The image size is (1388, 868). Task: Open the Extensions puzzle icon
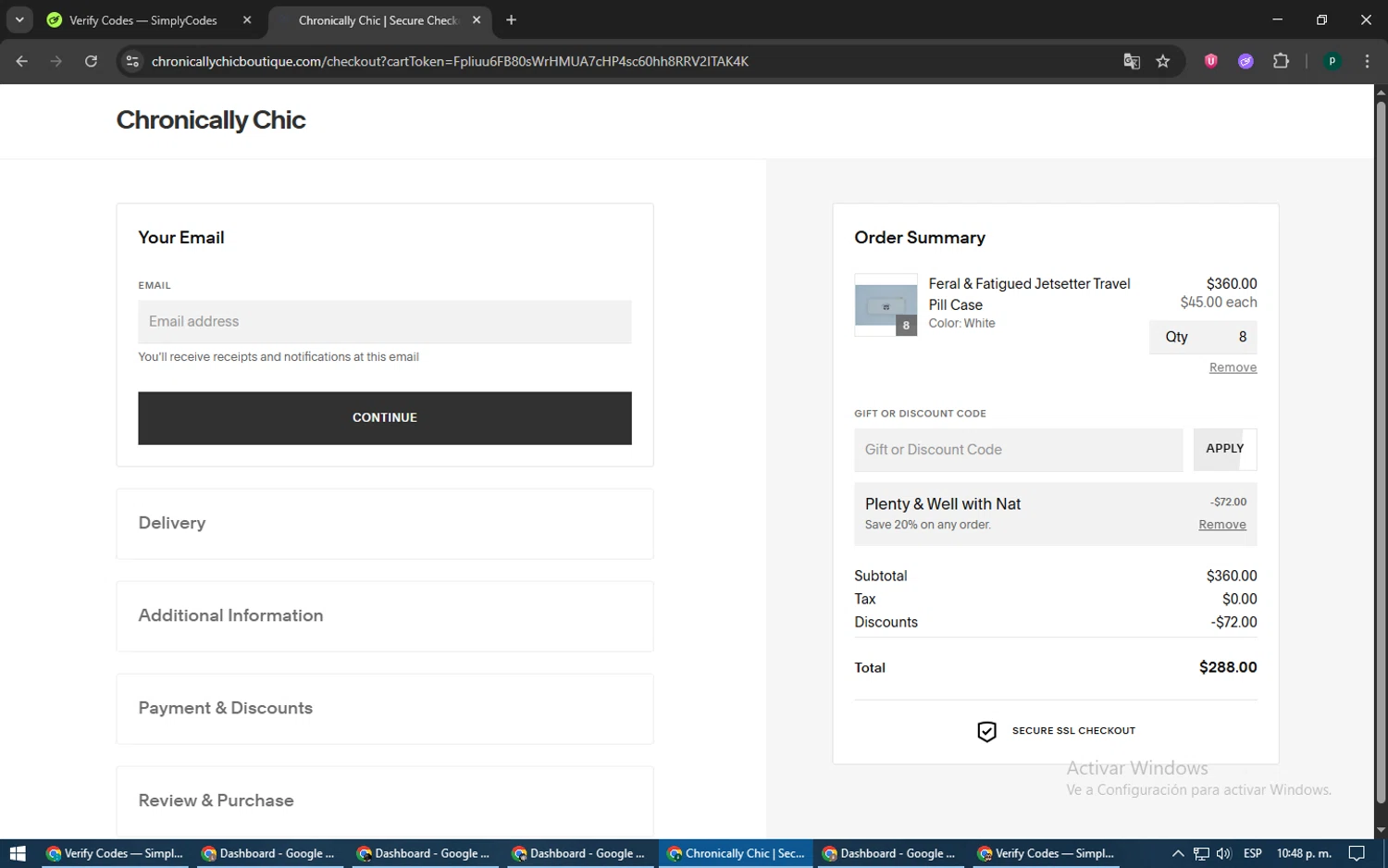[1281, 61]
